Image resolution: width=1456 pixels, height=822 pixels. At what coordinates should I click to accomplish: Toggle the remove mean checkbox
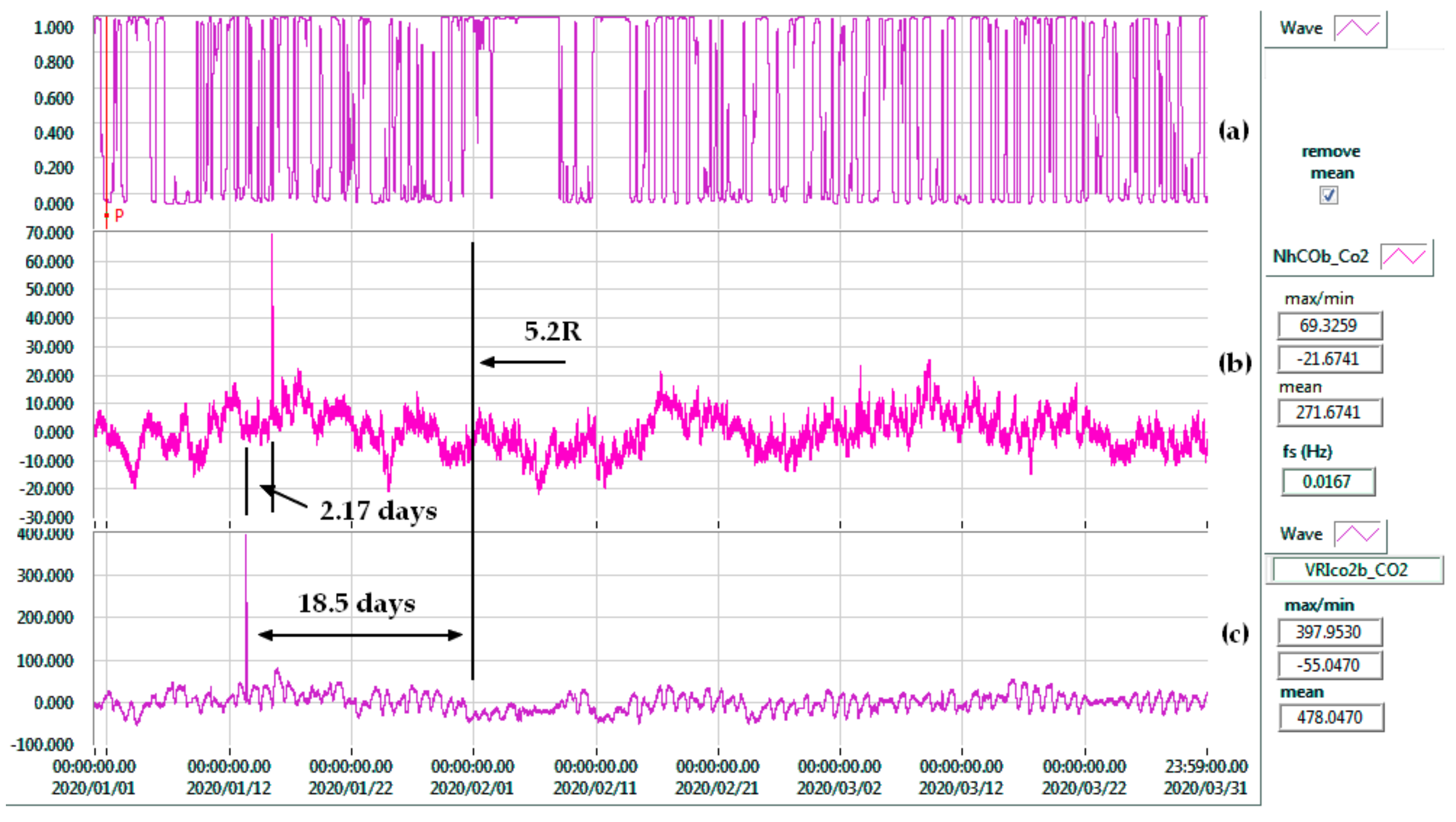point(1328,195)
